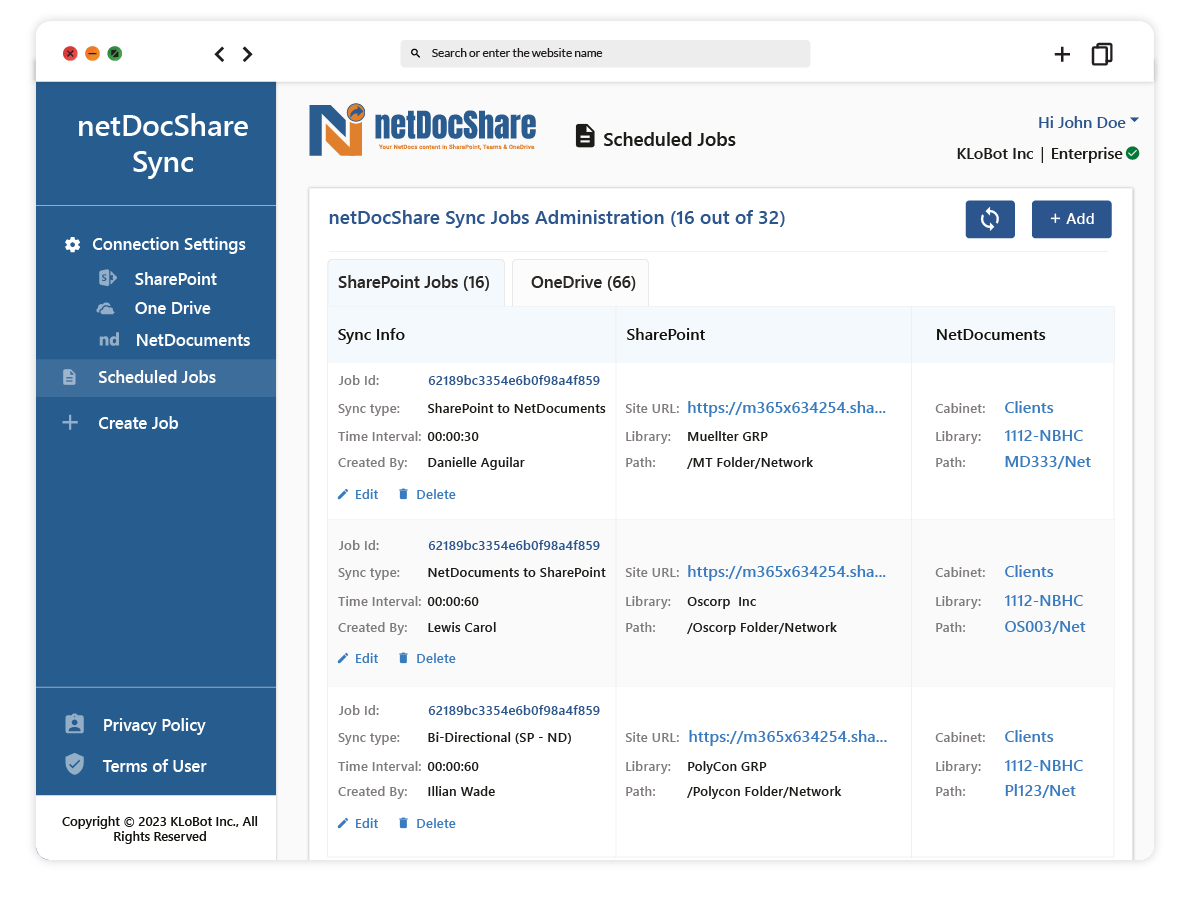
Task: Switch to SharePoint Jobs (16) tab
Action: [415, 283]
